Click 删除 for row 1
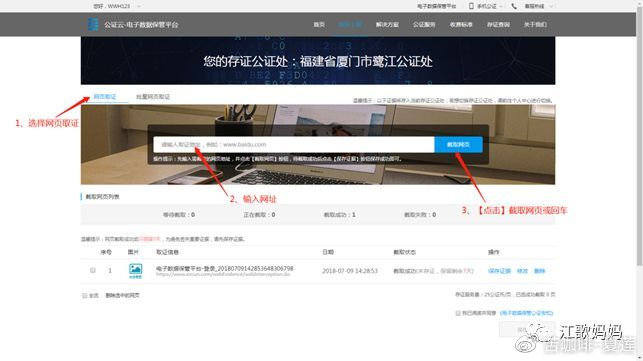Screen dimensions: 643x361 click(539, 271)
